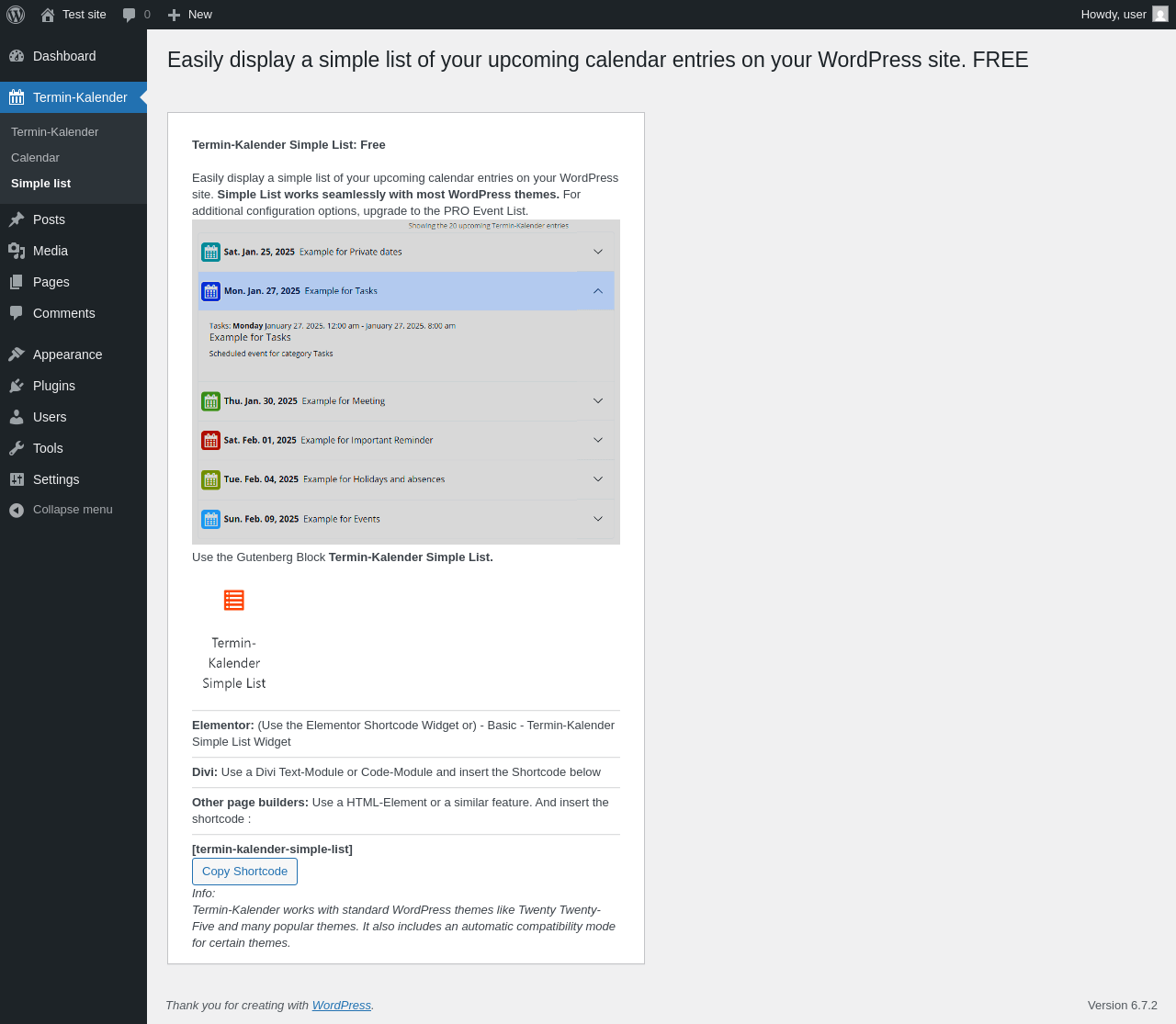Click the Plugins plug icon
This screenshot has height=1024, width=1176.
tap(17, 386)
